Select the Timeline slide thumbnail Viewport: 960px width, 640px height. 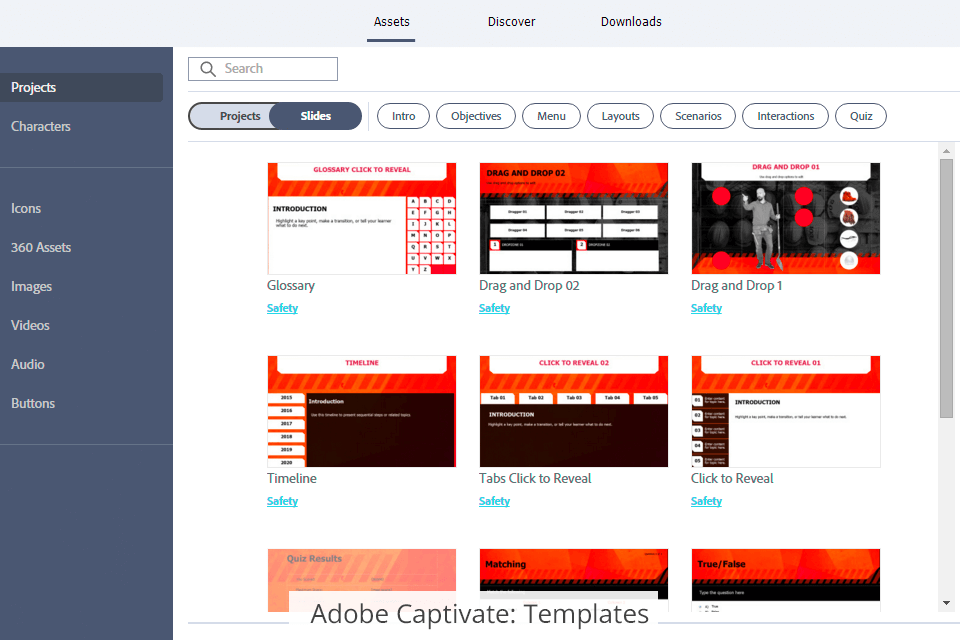361,411
